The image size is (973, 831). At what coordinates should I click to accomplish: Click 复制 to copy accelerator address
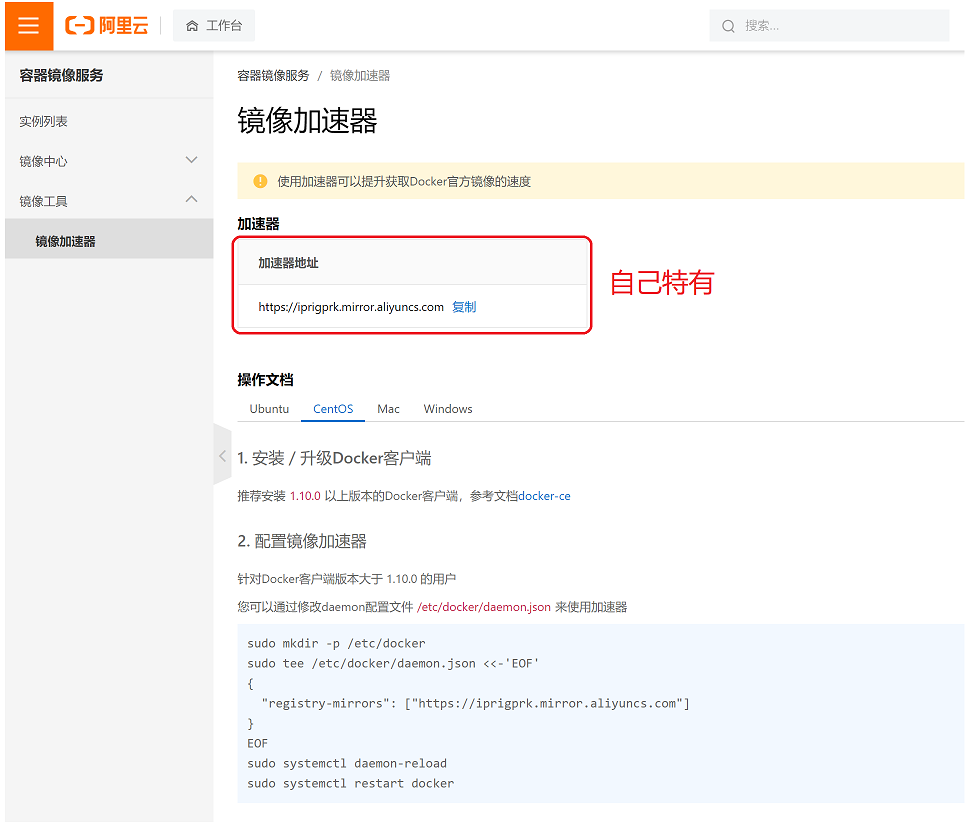coord(464,307)
